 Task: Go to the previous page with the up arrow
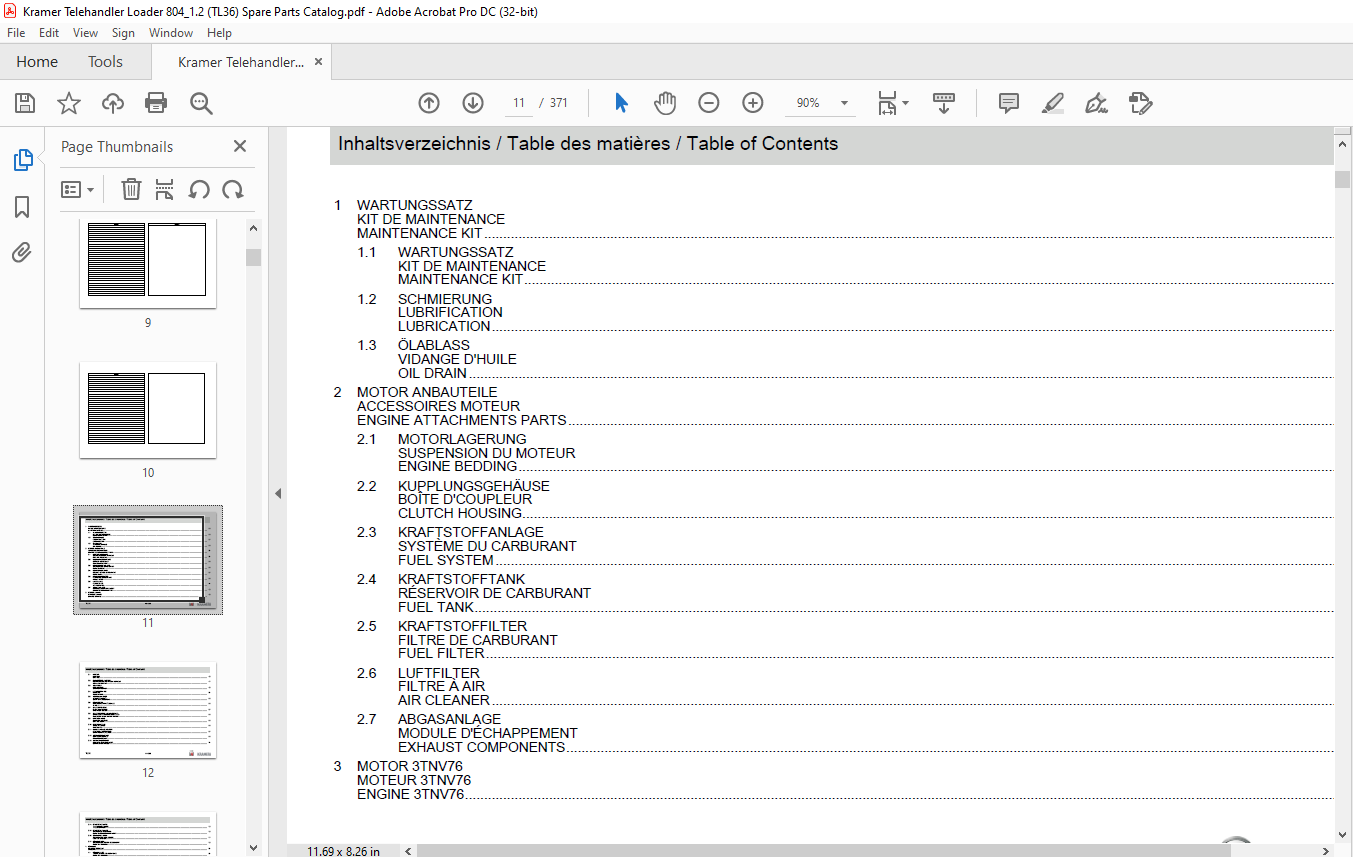click(x=429, y=103)
